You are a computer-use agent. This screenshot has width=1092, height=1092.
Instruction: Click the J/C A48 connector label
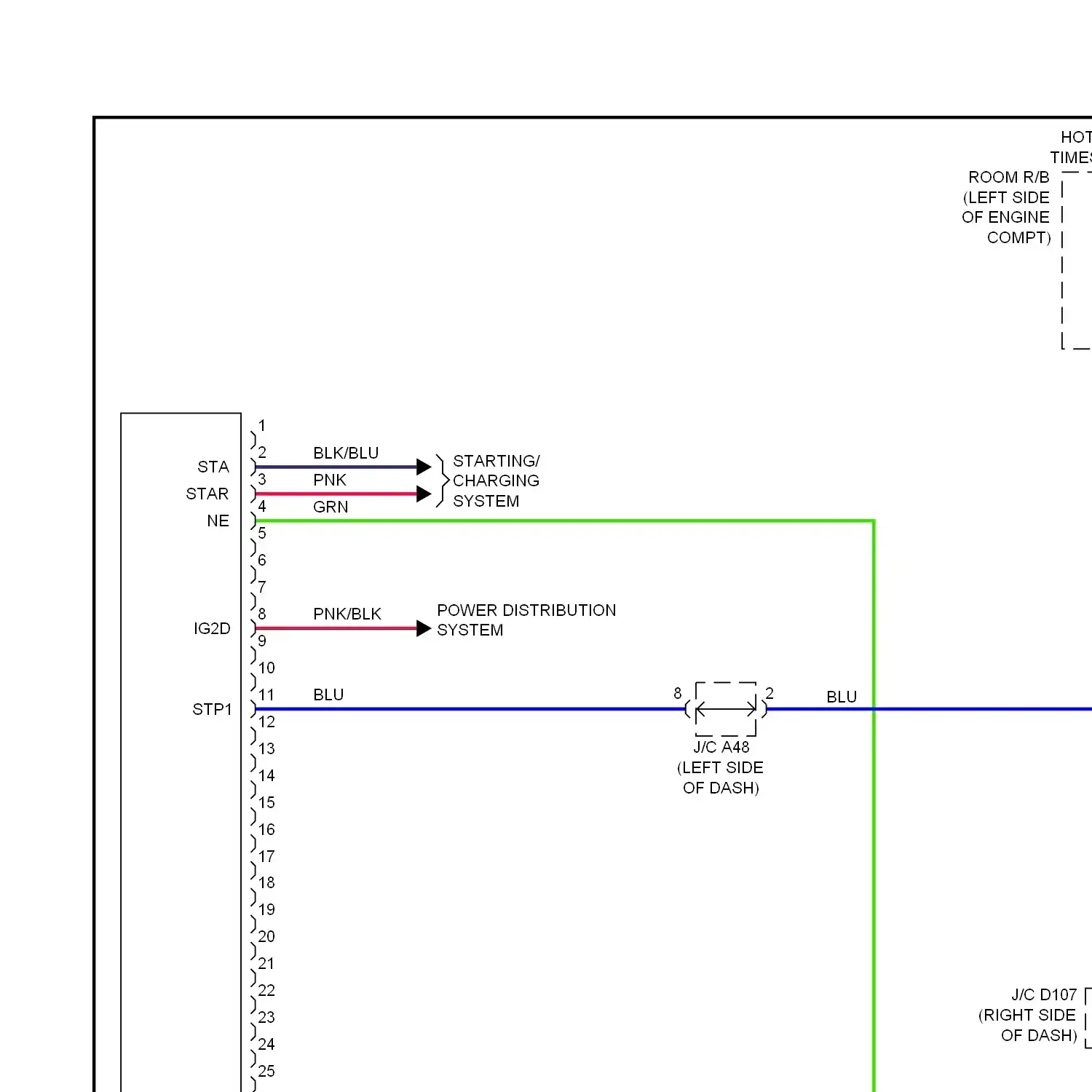(x=721, y=747)
